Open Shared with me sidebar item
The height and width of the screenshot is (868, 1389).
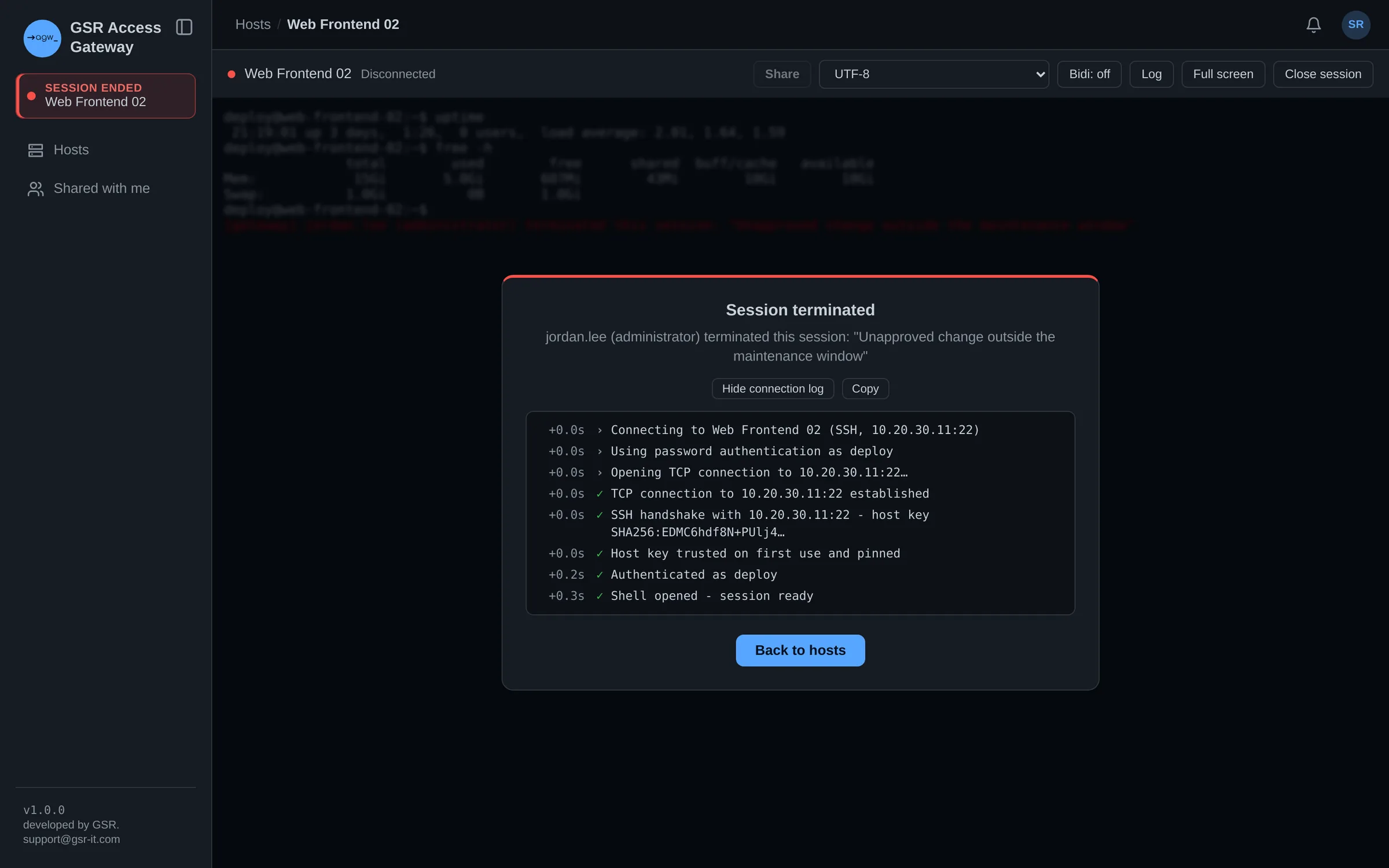(x=105, y=189)
